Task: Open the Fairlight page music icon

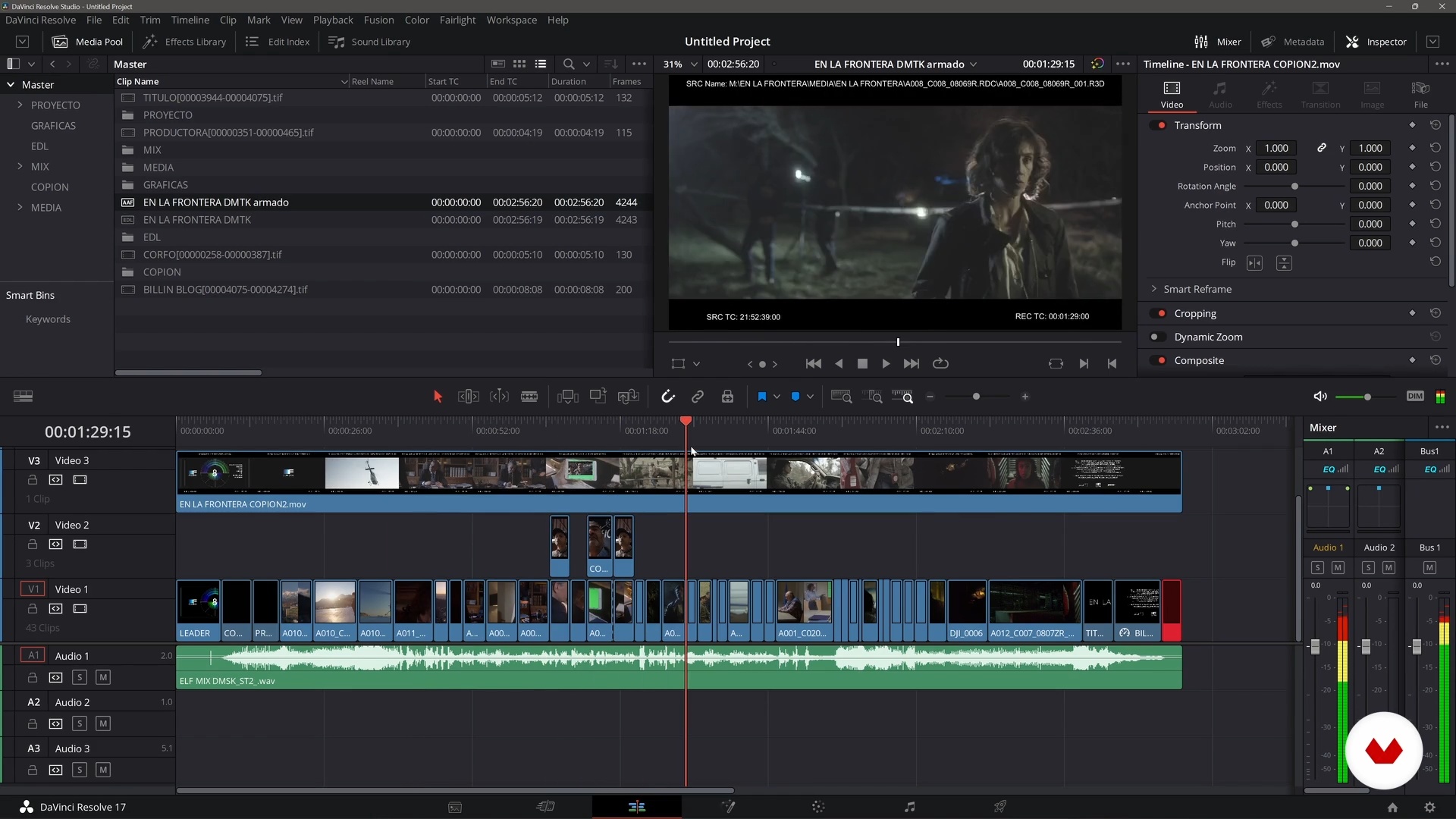Action: pos(909,807)
